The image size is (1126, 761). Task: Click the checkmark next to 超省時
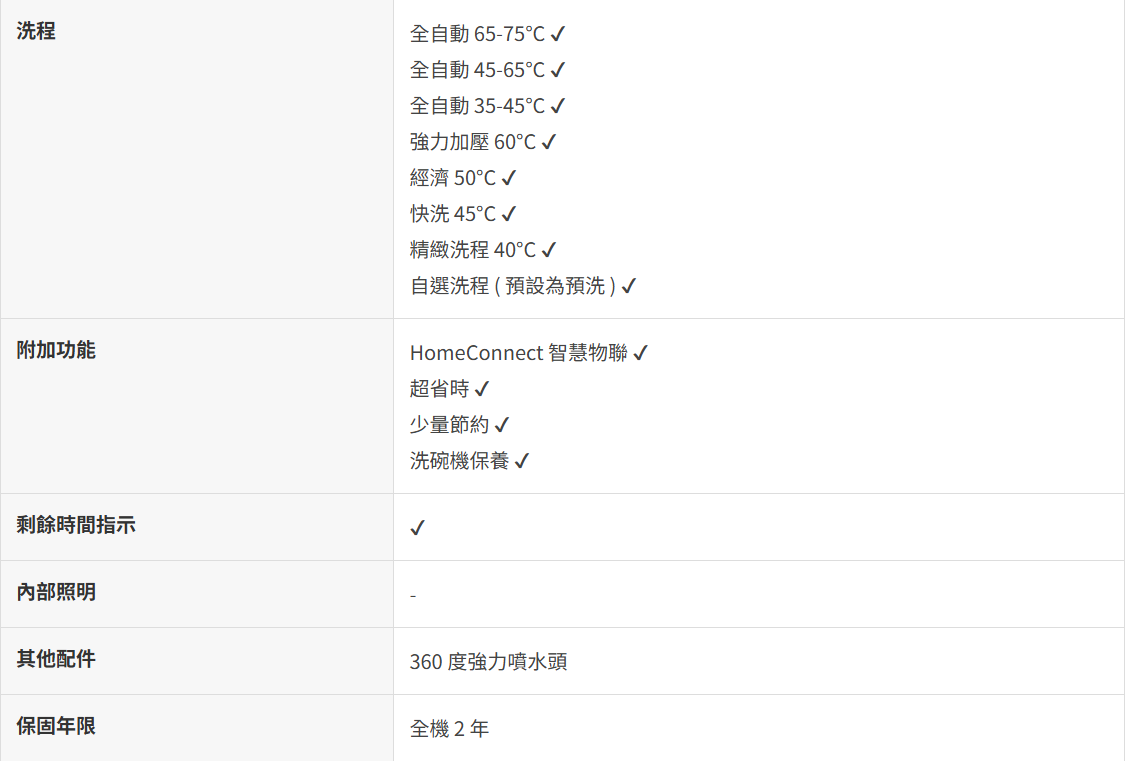pyautogui.click(x=481, y=389)
